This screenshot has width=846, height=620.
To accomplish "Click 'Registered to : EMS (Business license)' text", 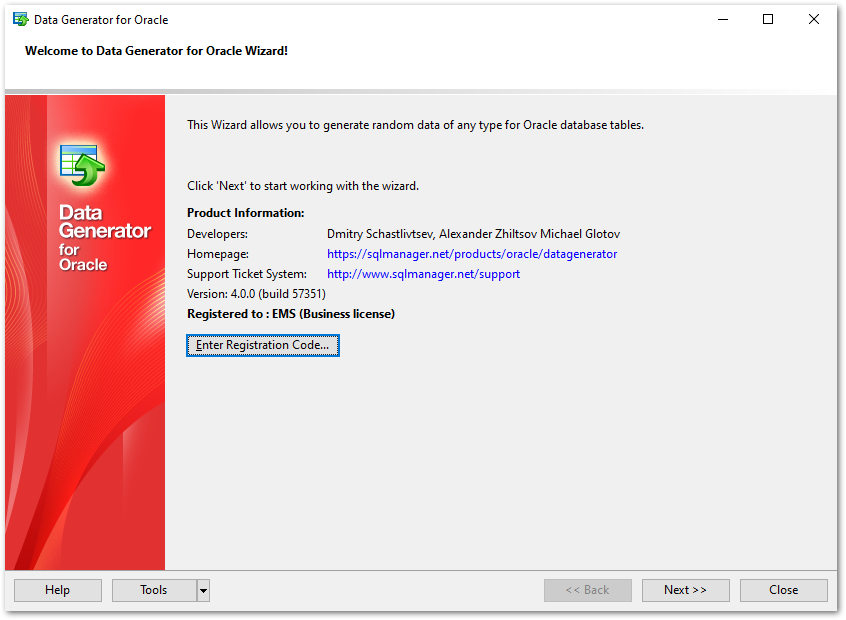I will click(291, 314).
